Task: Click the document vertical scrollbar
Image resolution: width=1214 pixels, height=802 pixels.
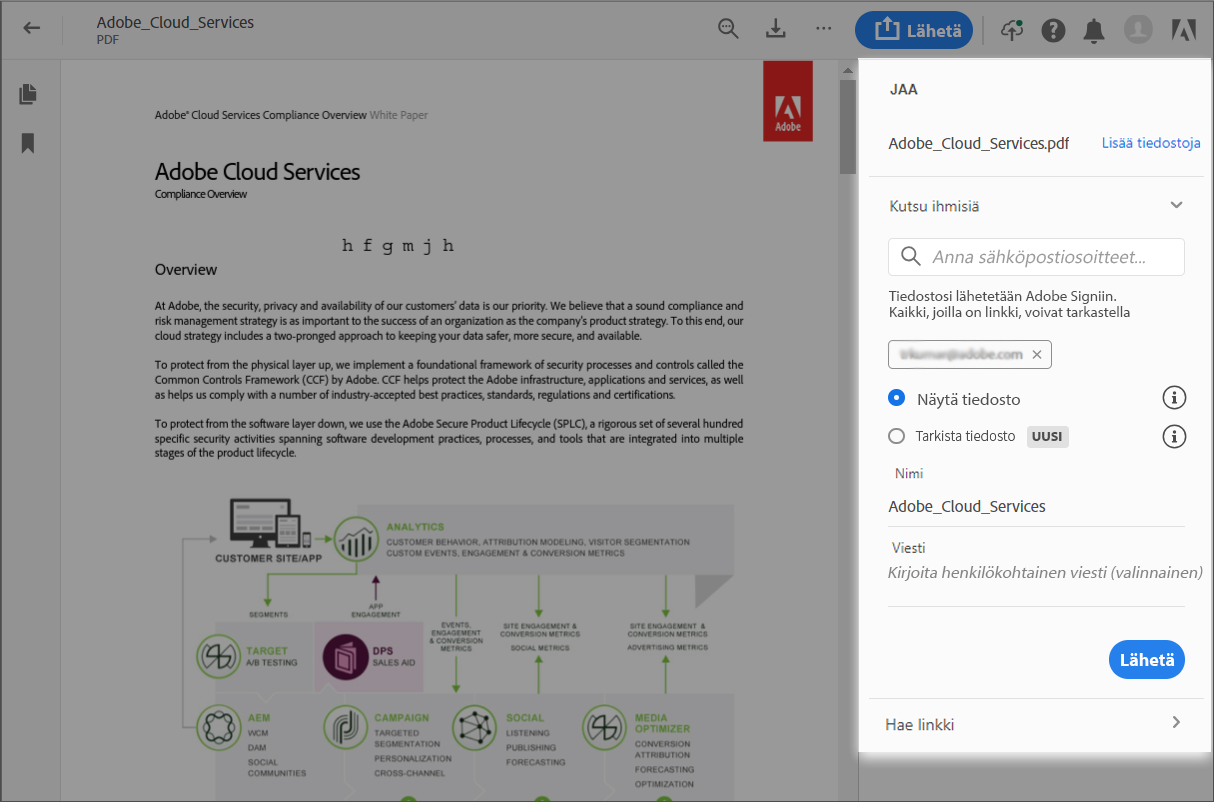Action: tap(848, 430)
